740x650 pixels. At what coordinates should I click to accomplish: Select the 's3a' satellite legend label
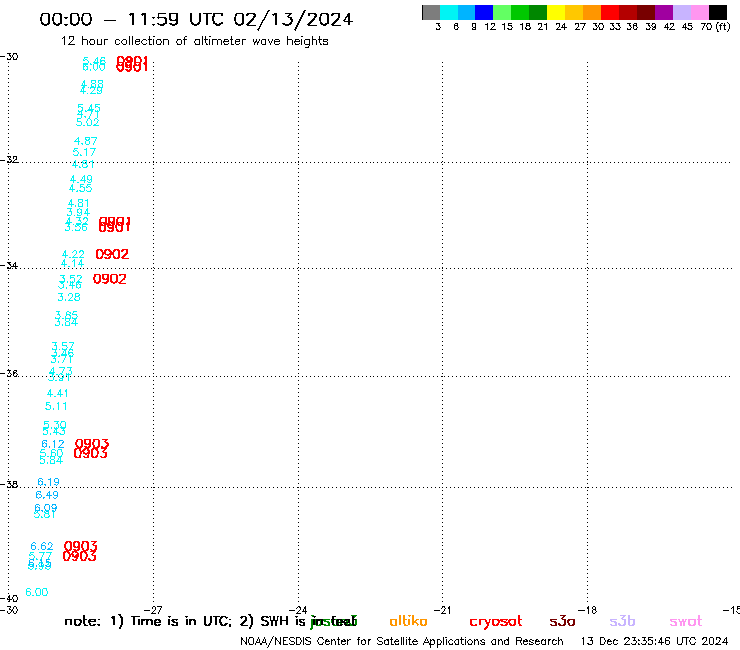tap(562, 622)
